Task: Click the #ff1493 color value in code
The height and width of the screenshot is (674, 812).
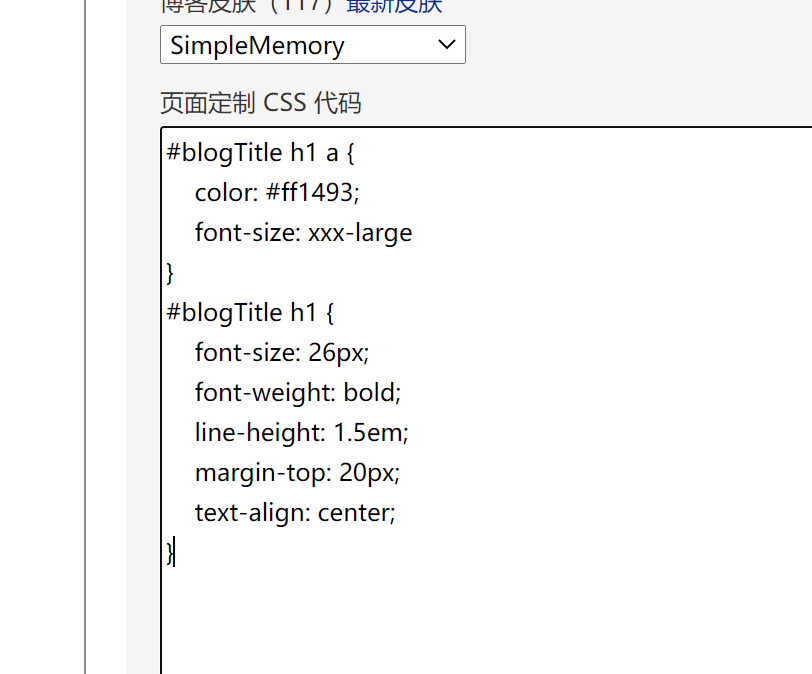Action: point(310,193)
